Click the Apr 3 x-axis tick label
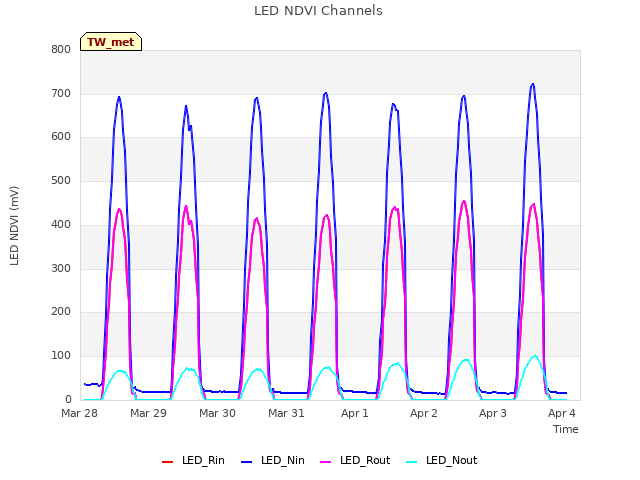640x480 pixels. tap(493, 413)
